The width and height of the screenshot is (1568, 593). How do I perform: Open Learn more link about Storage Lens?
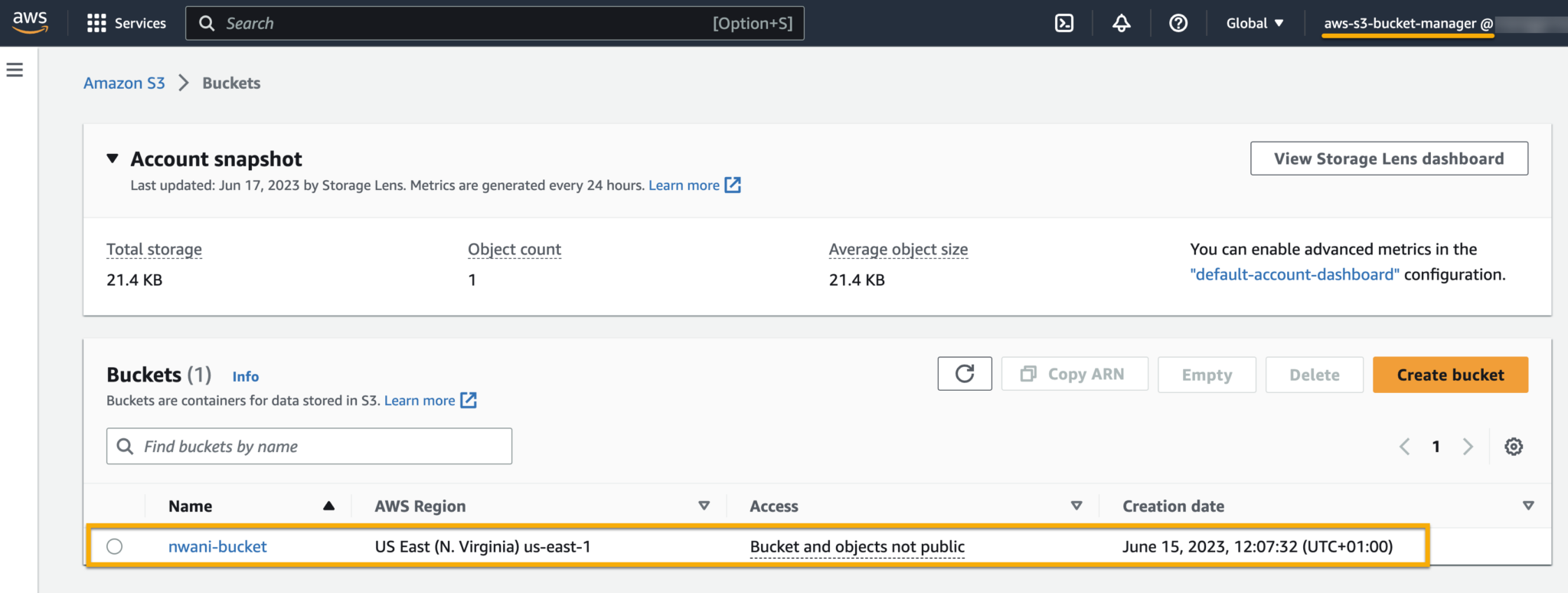pos(684,185)
